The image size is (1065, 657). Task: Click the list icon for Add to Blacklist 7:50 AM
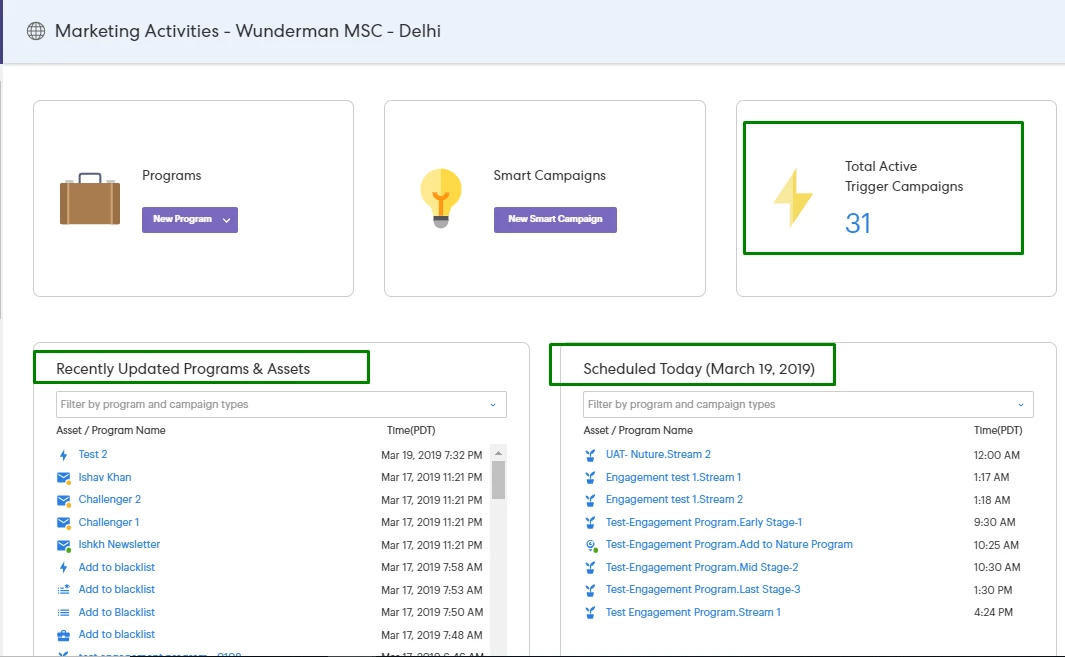63,613
